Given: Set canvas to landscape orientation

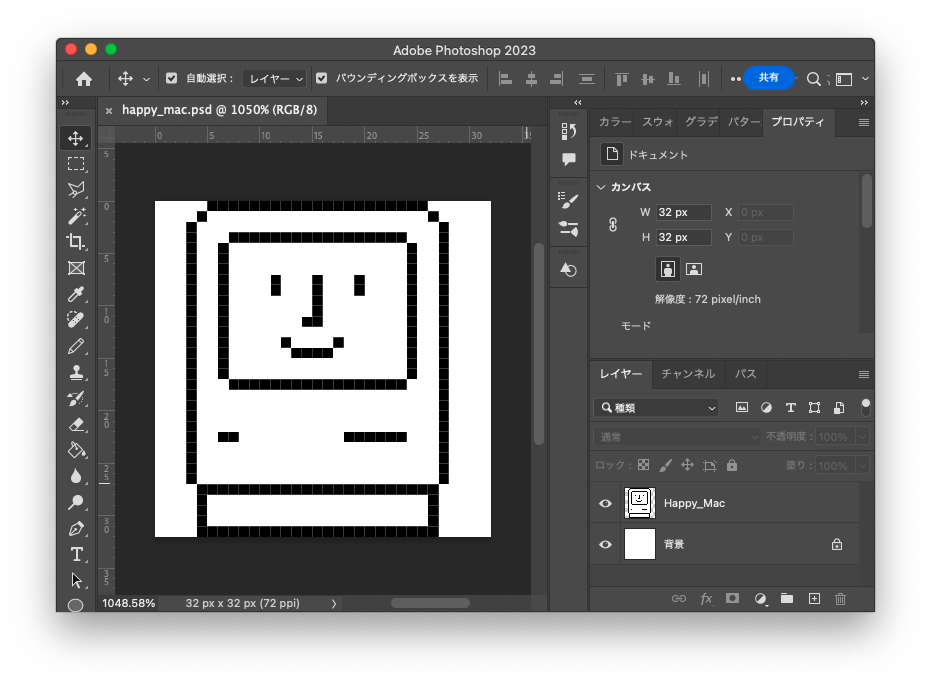Looking at the screenshot, I should [694, 269].
